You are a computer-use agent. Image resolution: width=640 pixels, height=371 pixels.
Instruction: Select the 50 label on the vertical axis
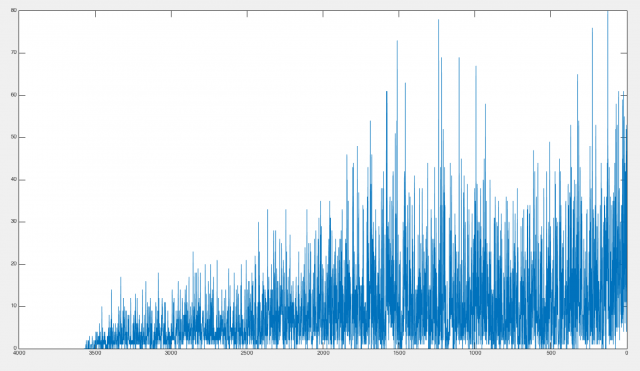tap(14, 138)
